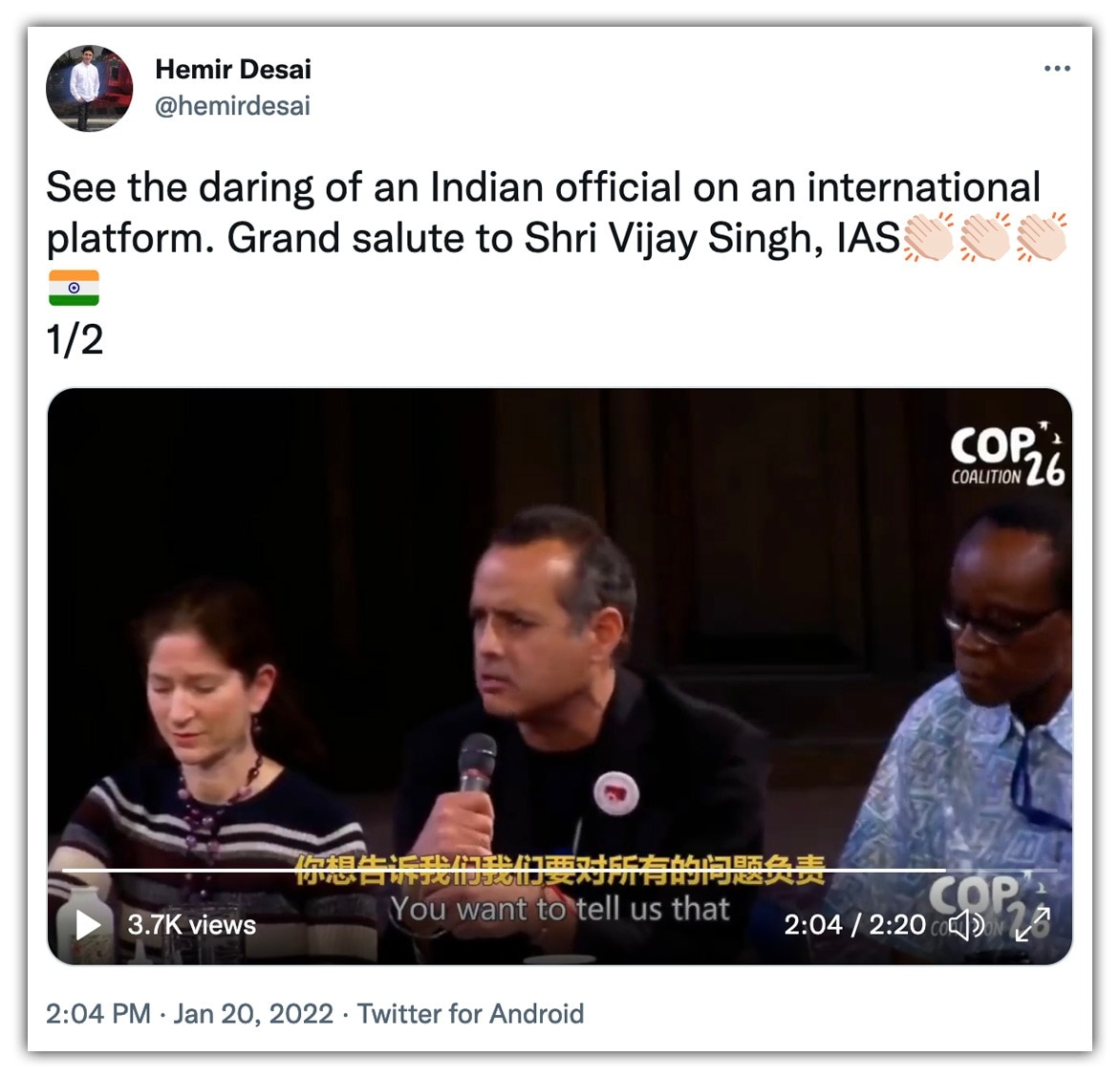Click the Twitter for Android source link

coord(471,1014)
